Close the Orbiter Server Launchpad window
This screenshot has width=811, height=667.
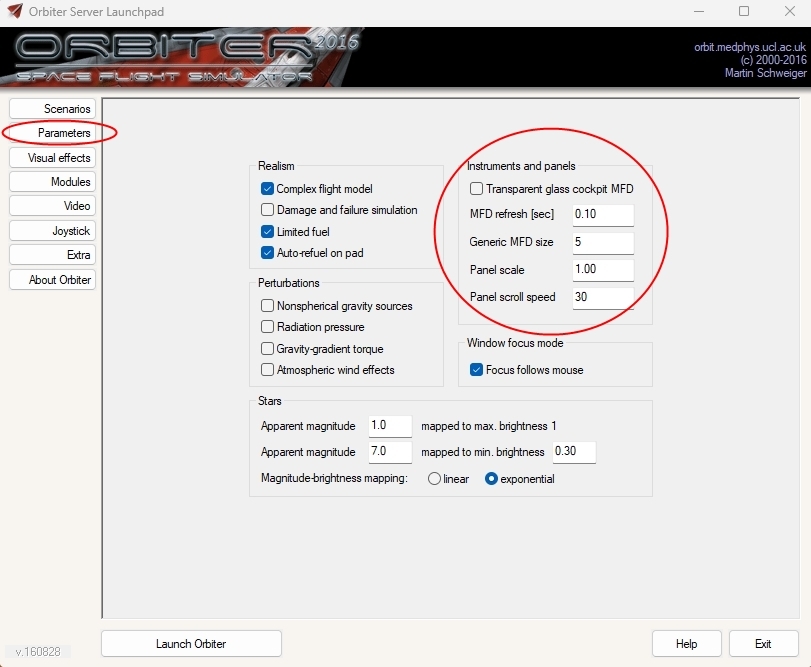click(x=789, y=11)
